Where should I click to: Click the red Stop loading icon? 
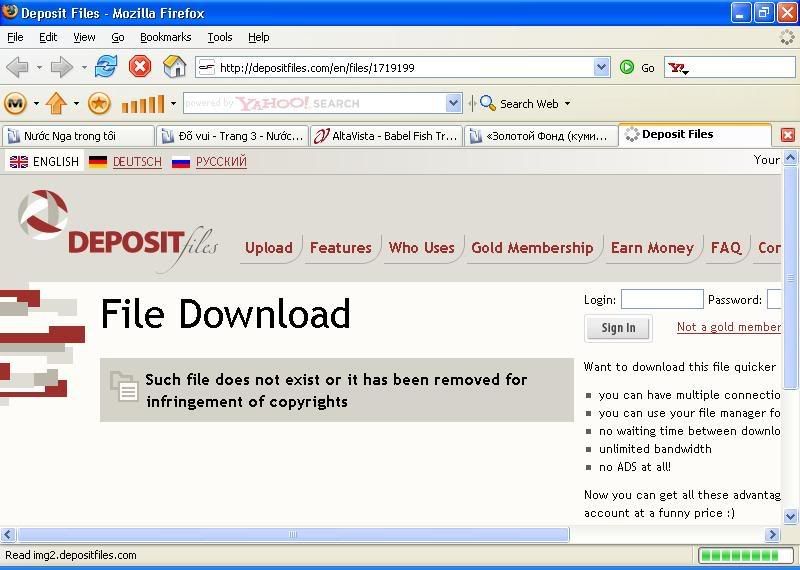point(140,67)
